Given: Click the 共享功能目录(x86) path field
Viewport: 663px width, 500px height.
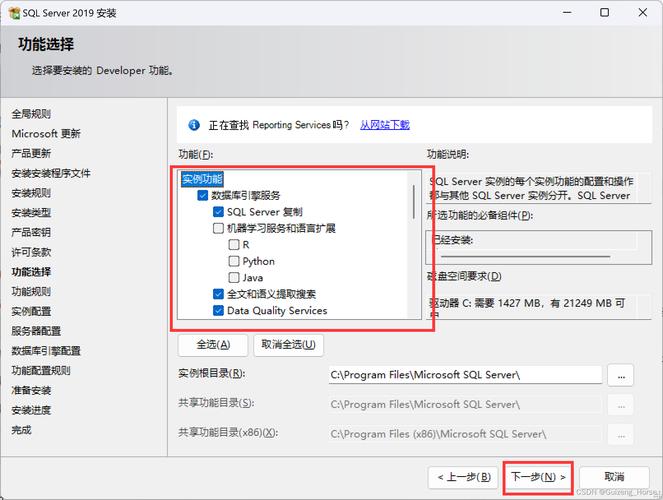Looking at the screenshot, I should click(x=465, y=434).
